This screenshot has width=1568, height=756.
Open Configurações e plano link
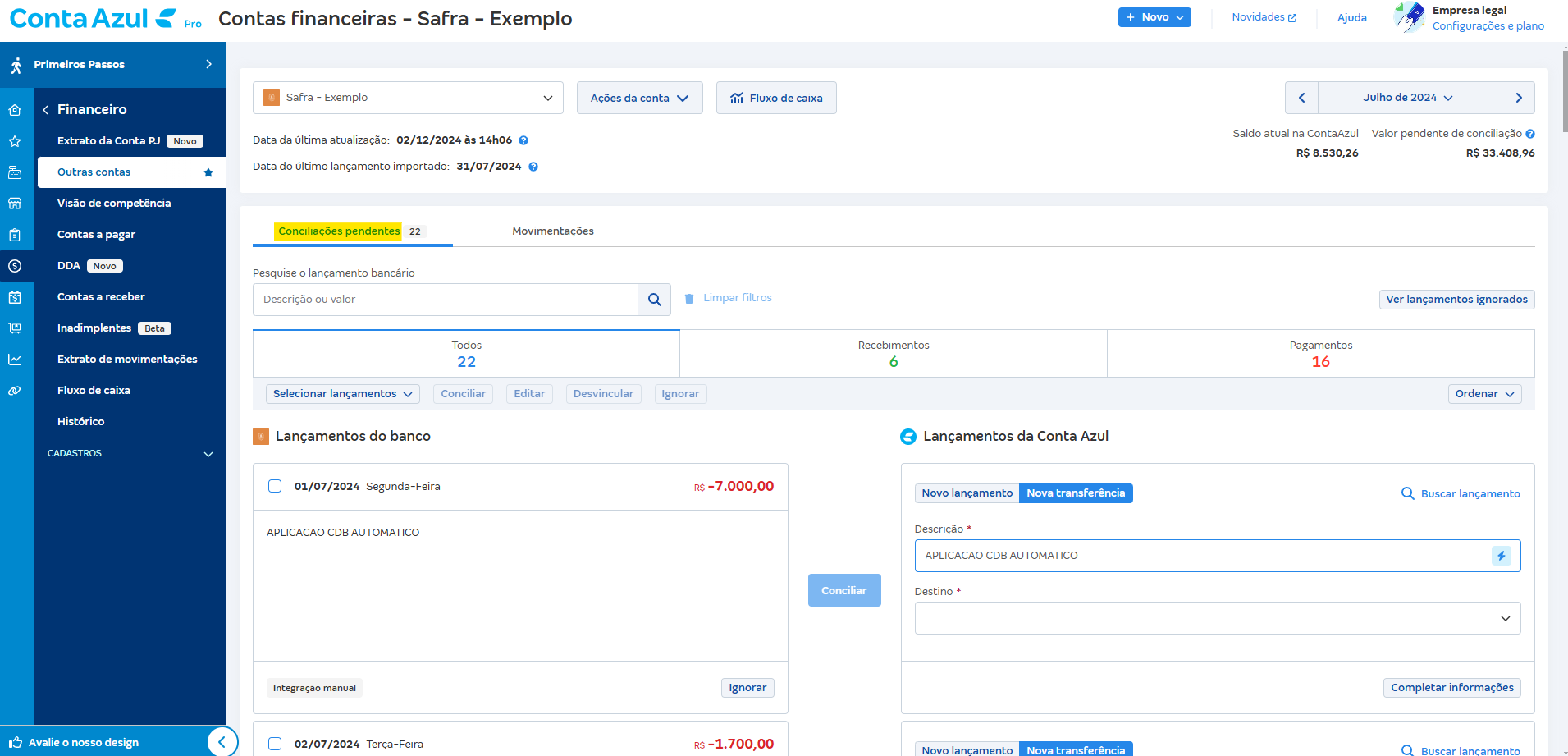pos(1488,26)
